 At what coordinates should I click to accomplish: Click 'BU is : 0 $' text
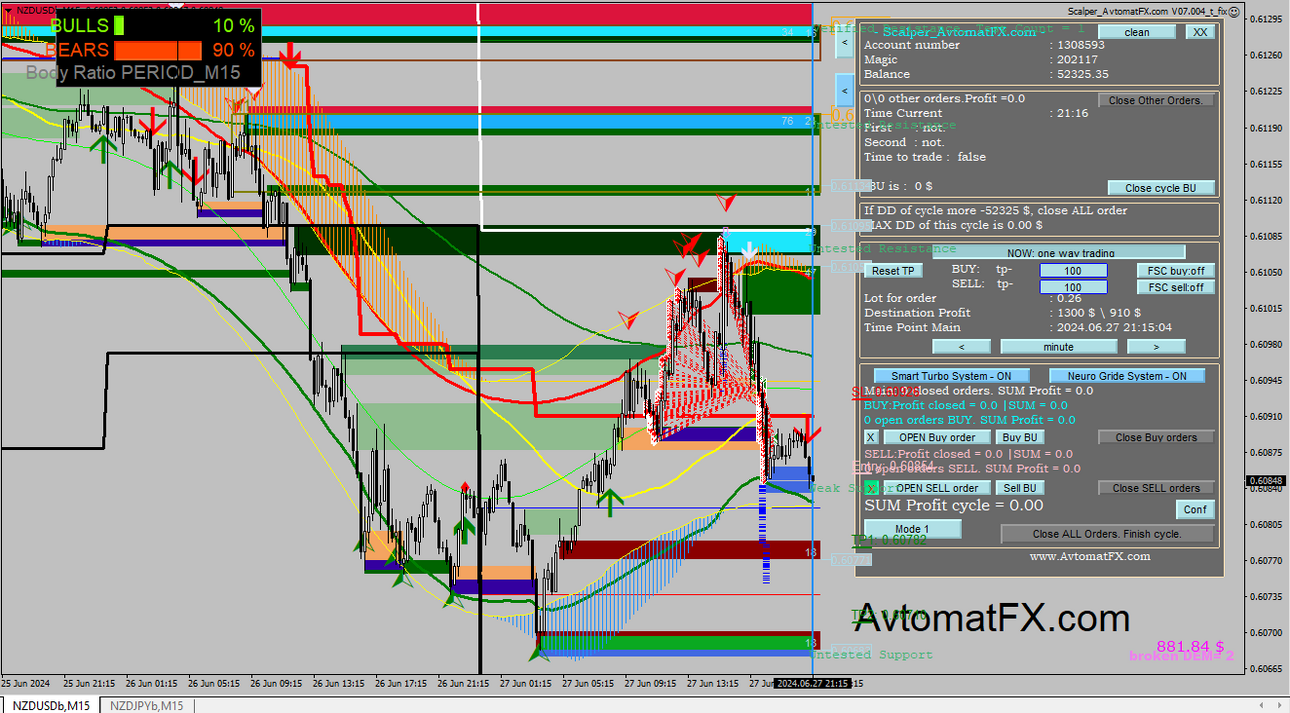point(900,186)
